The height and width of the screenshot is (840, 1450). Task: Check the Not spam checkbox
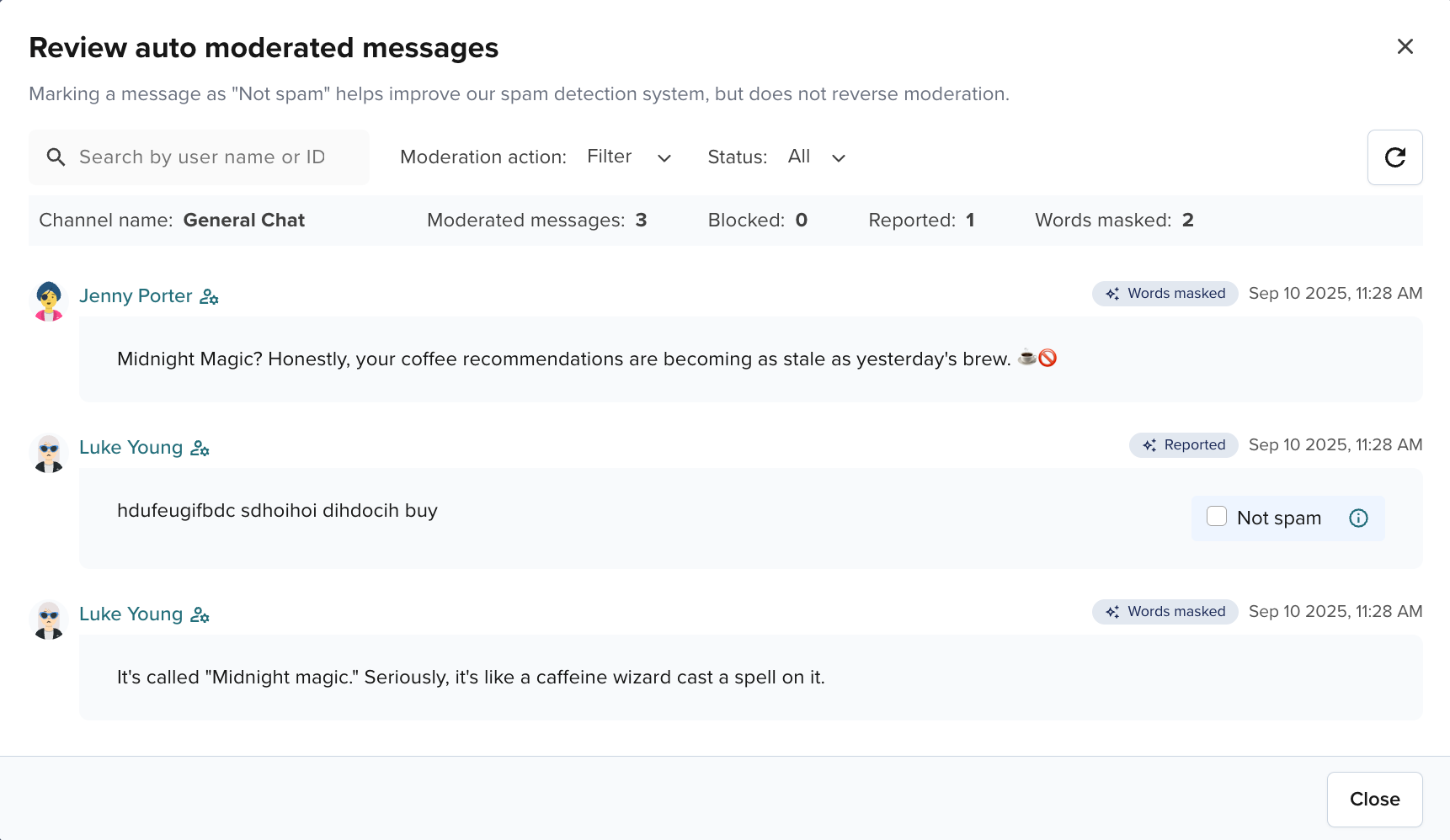click(x=1217, y=516)
